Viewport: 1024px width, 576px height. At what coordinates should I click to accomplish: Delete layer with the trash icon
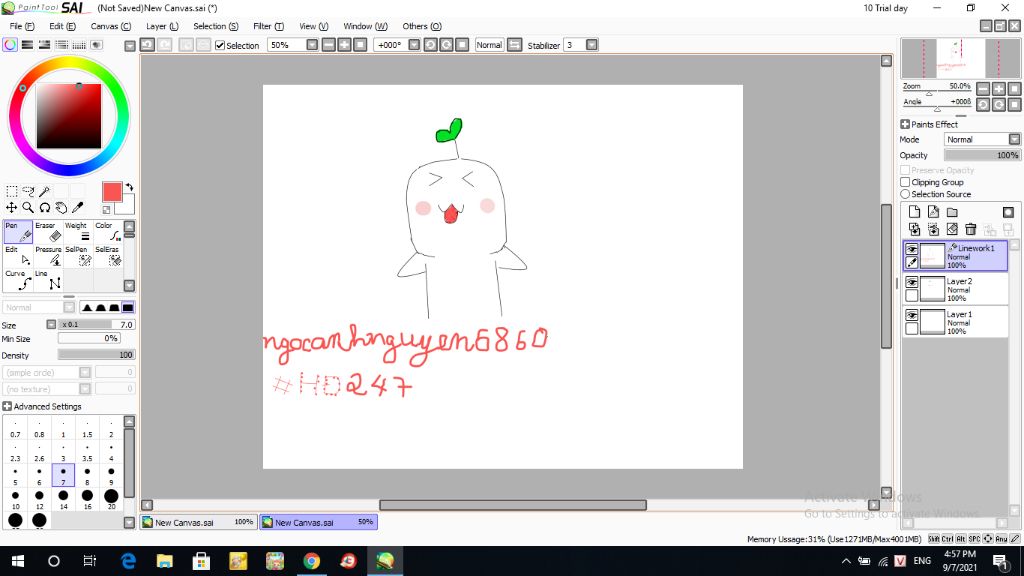point(970,229)
